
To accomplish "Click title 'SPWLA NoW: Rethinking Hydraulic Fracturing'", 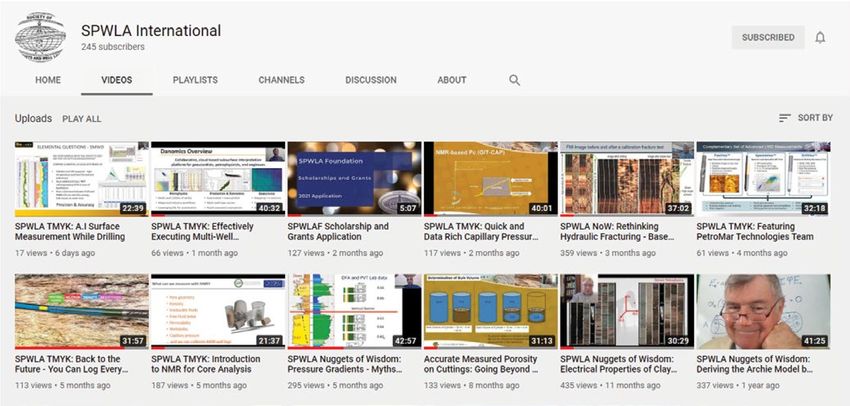I will (x=617, y=231).
